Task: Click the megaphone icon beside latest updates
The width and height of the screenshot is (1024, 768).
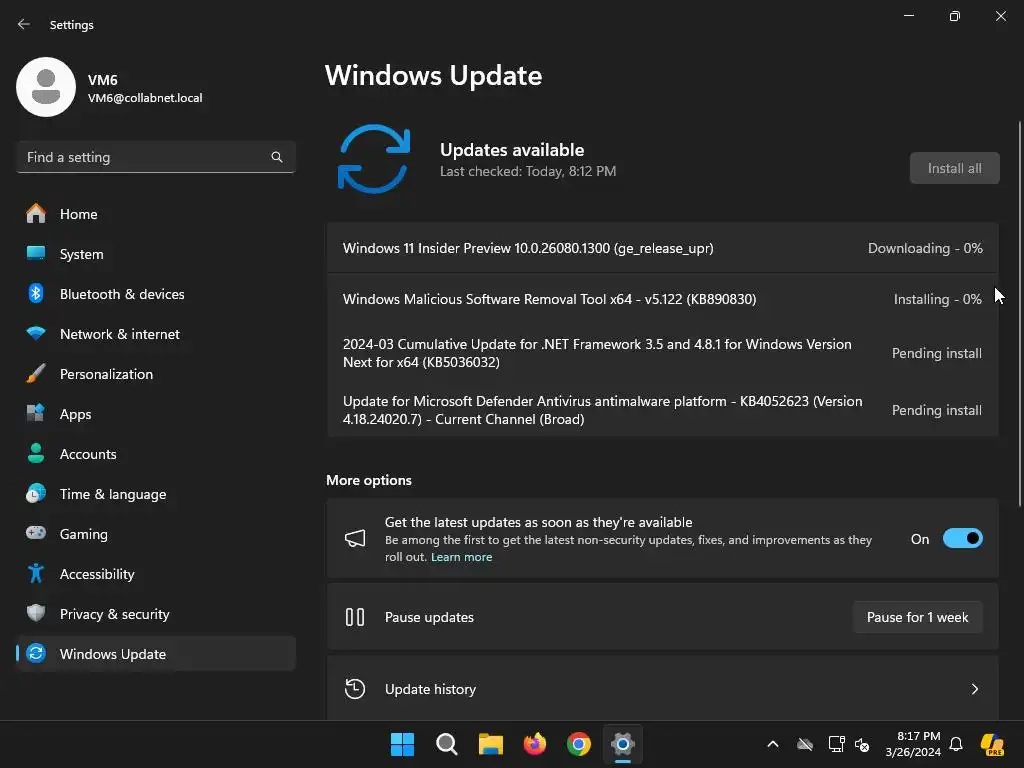Action: [355, 538]
